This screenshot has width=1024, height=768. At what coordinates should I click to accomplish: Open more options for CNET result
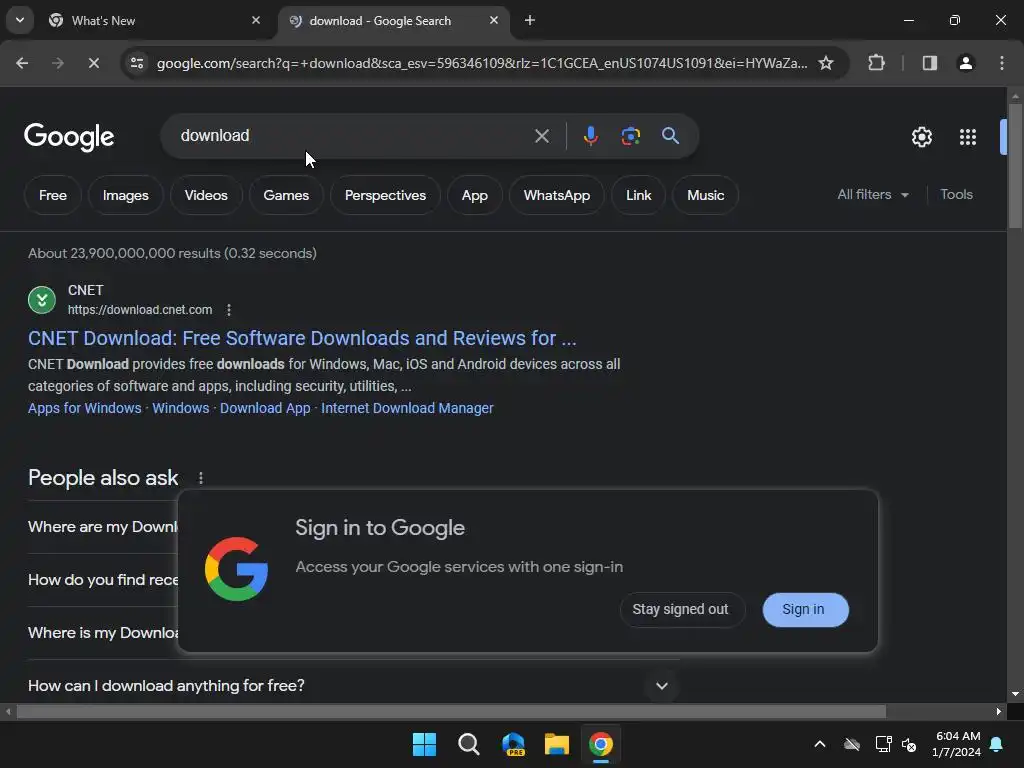(x=229, y=310)
